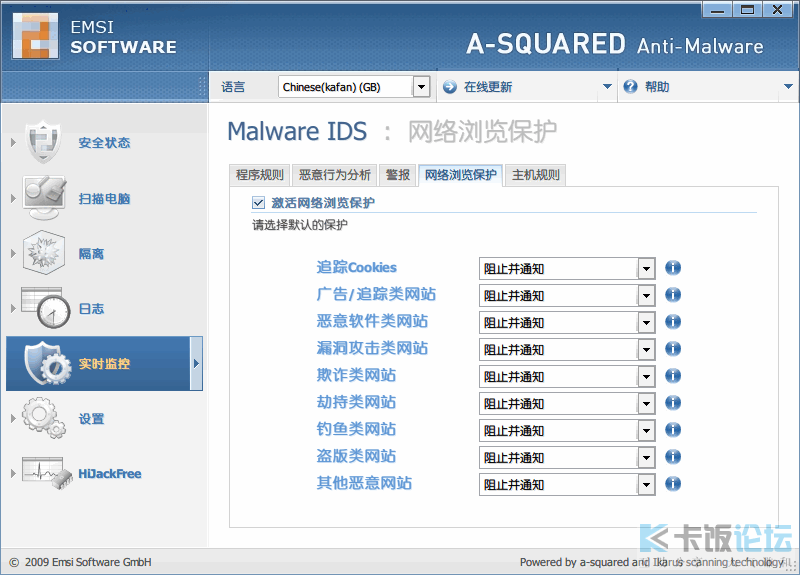The width and height of the screenshot is (800, 575).
Task: Expand arrow beside 设置
Action: tap(13, 419)
